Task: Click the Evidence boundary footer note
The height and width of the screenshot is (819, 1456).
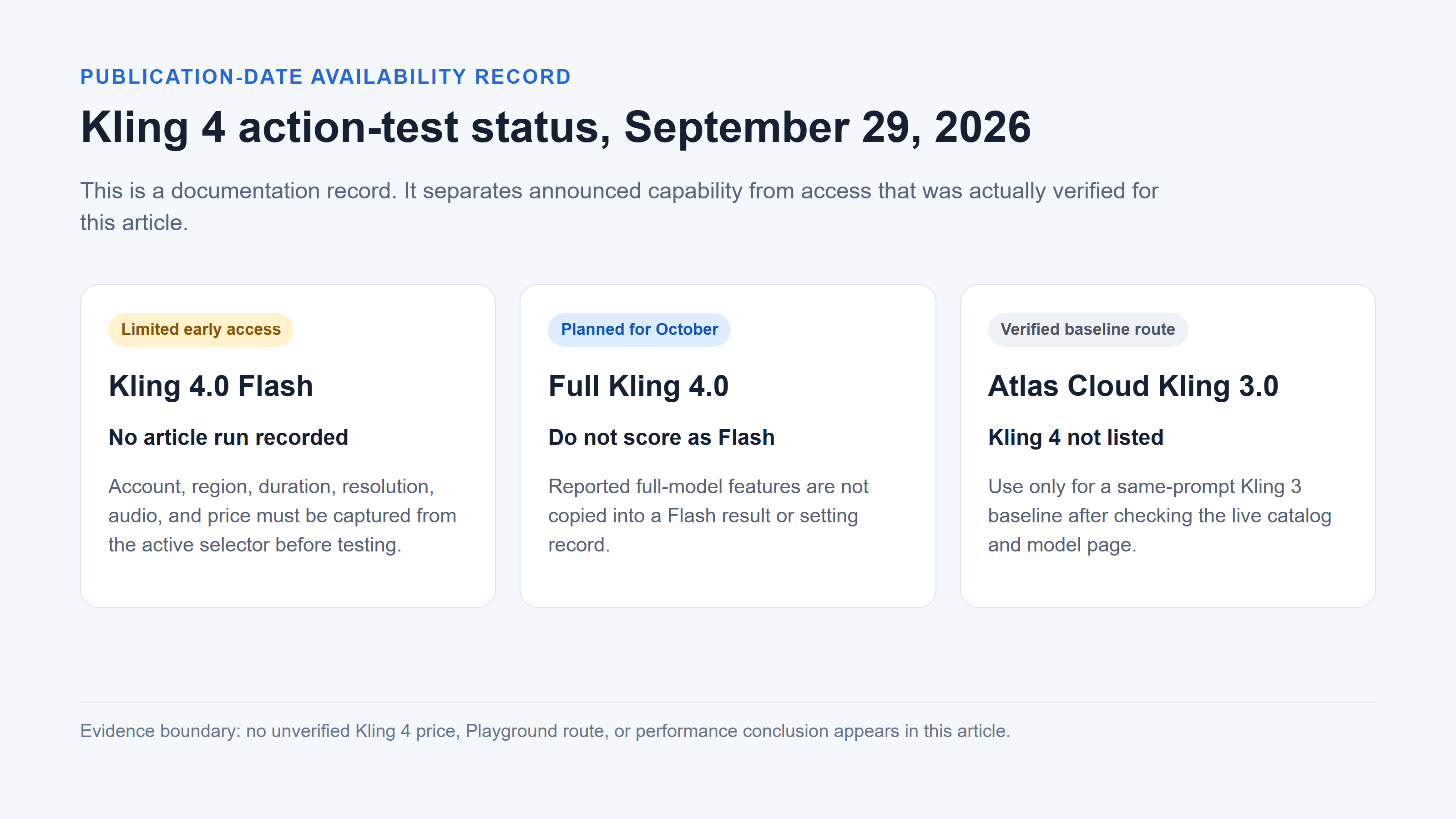Action: [545, 731]
